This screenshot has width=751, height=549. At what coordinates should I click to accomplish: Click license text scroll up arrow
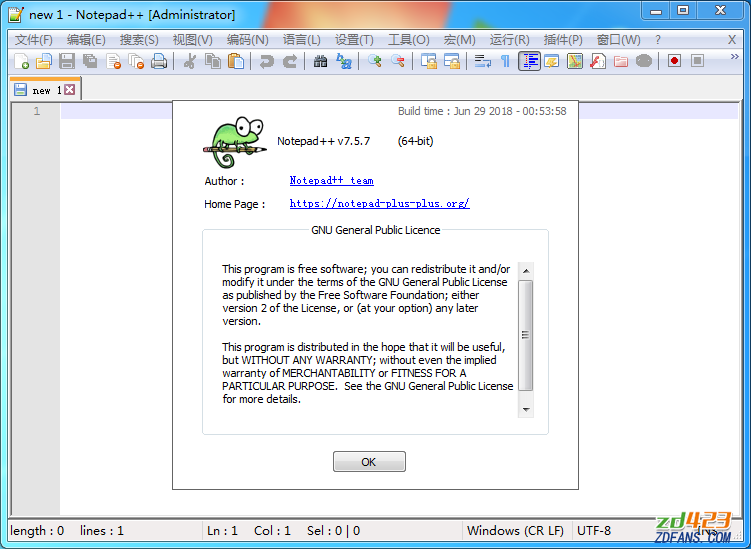tap(526, 271)
